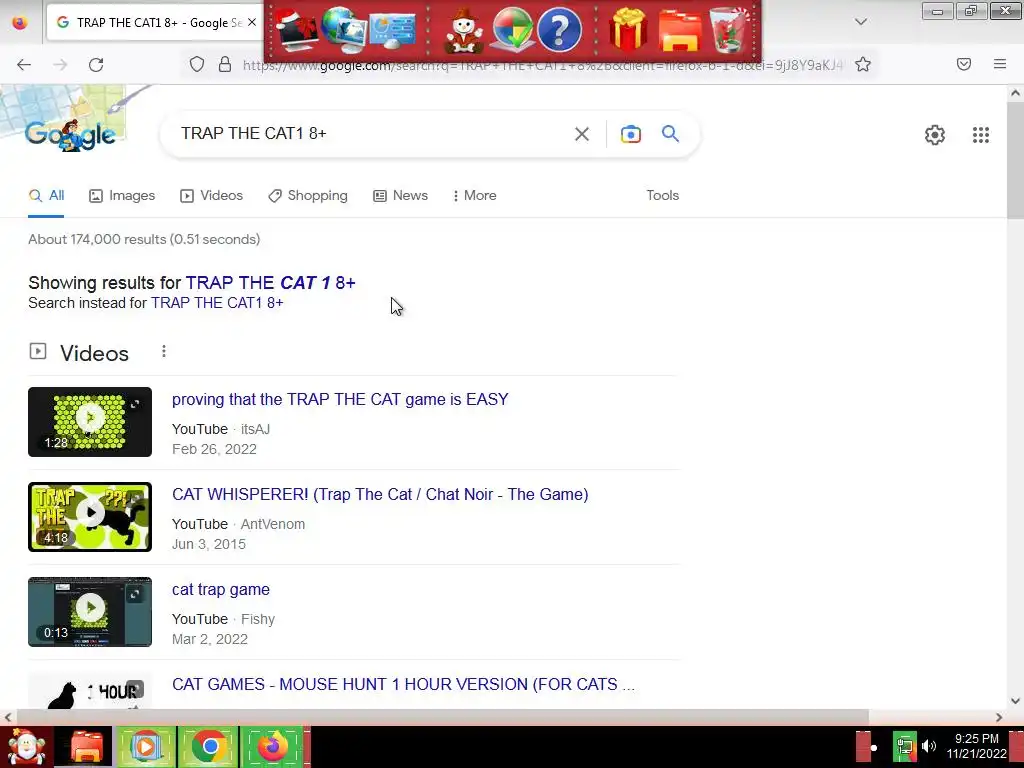This screenshot has width=1024, height=768.
Task: Open 'proving that the TRAP THE CAT game is EASY'
Action: (340, 399)
